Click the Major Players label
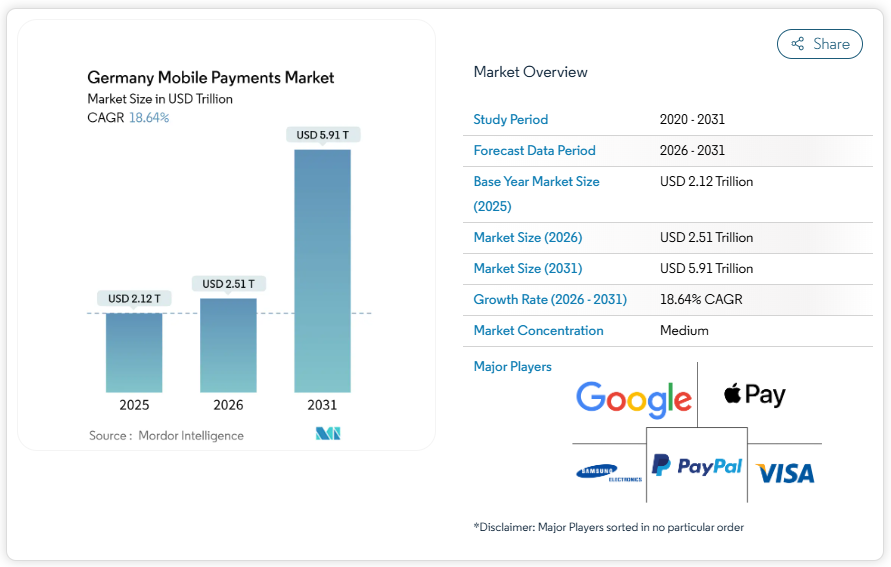891x567 pixels. point(512,366)
